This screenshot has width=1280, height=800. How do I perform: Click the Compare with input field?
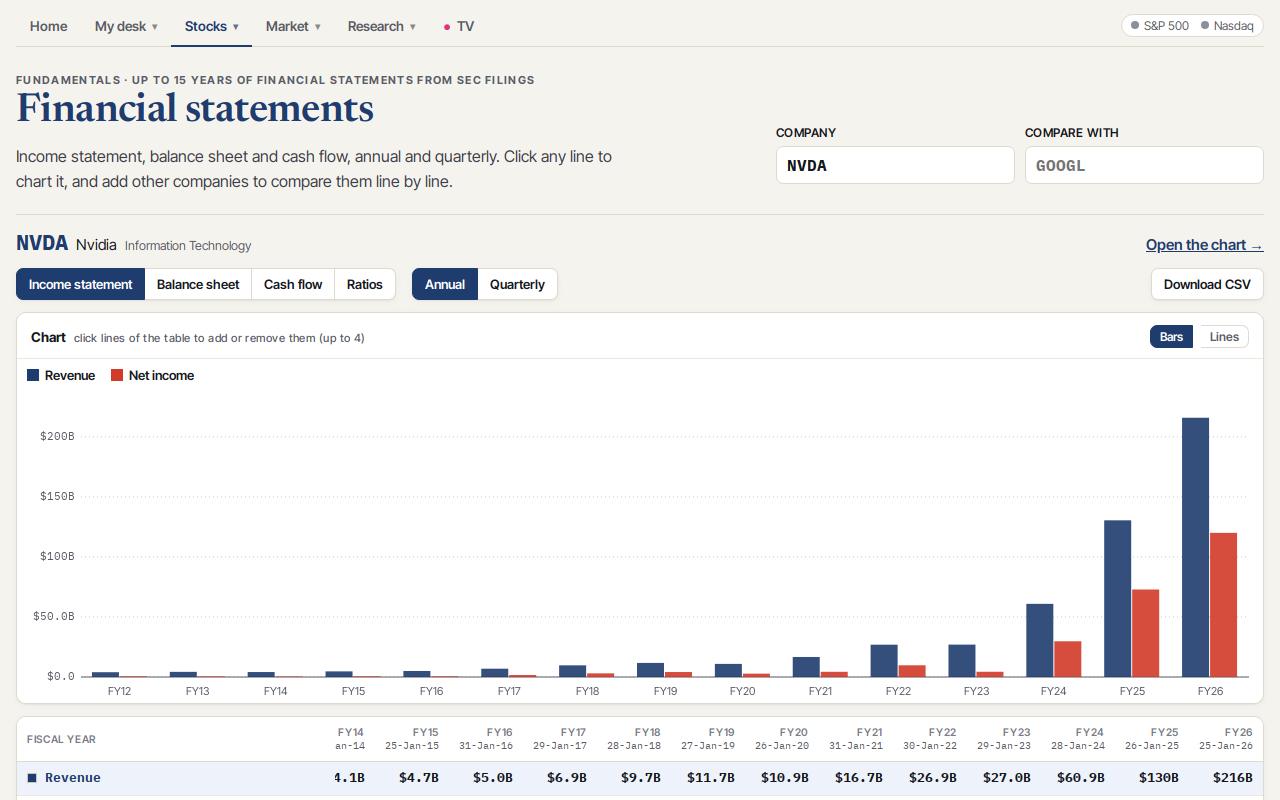[x=1144, y=165]
